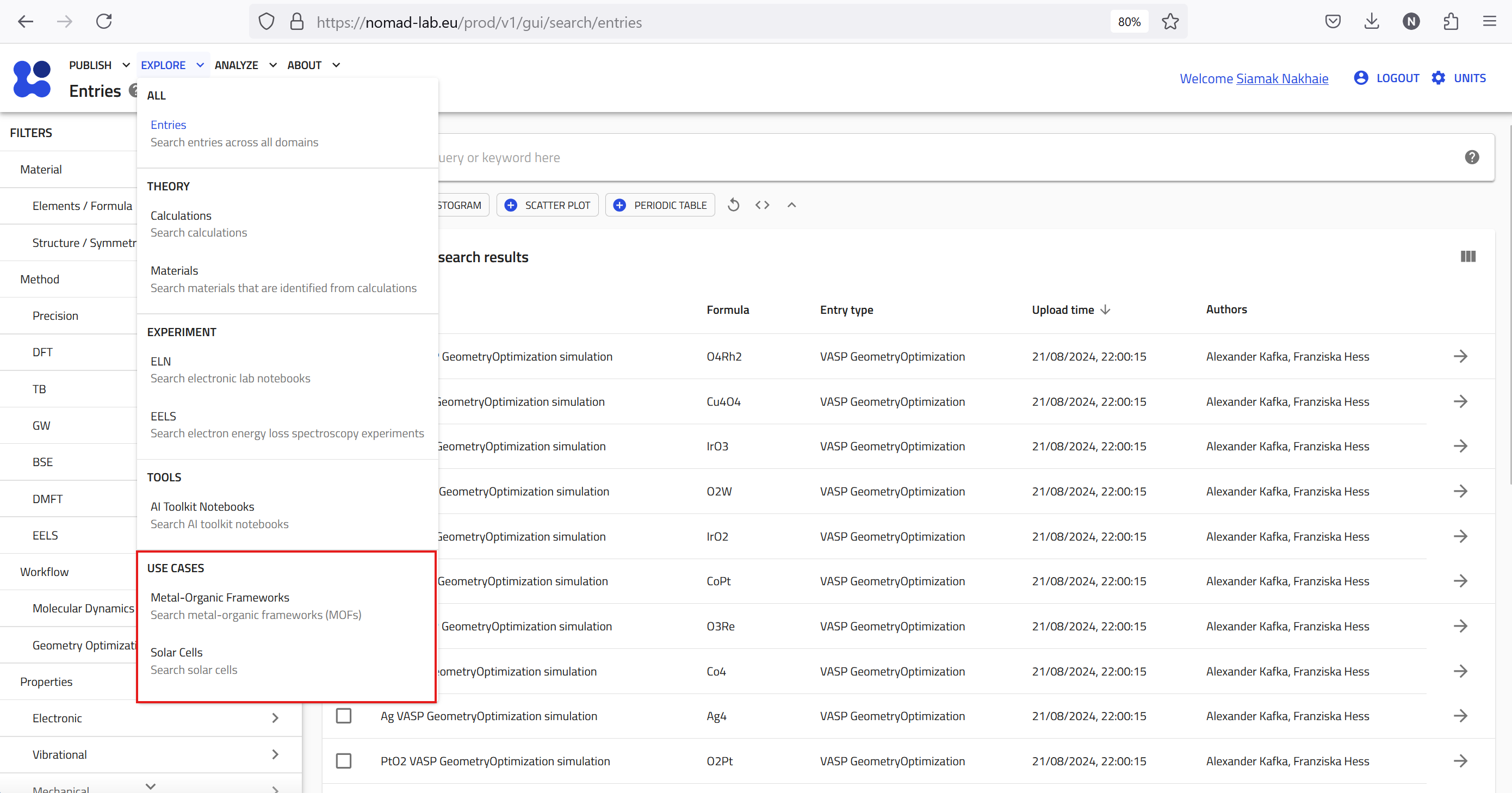Click the code brackets icon
The height and width of the screenshot is (793, 1512).
point(762,205)
